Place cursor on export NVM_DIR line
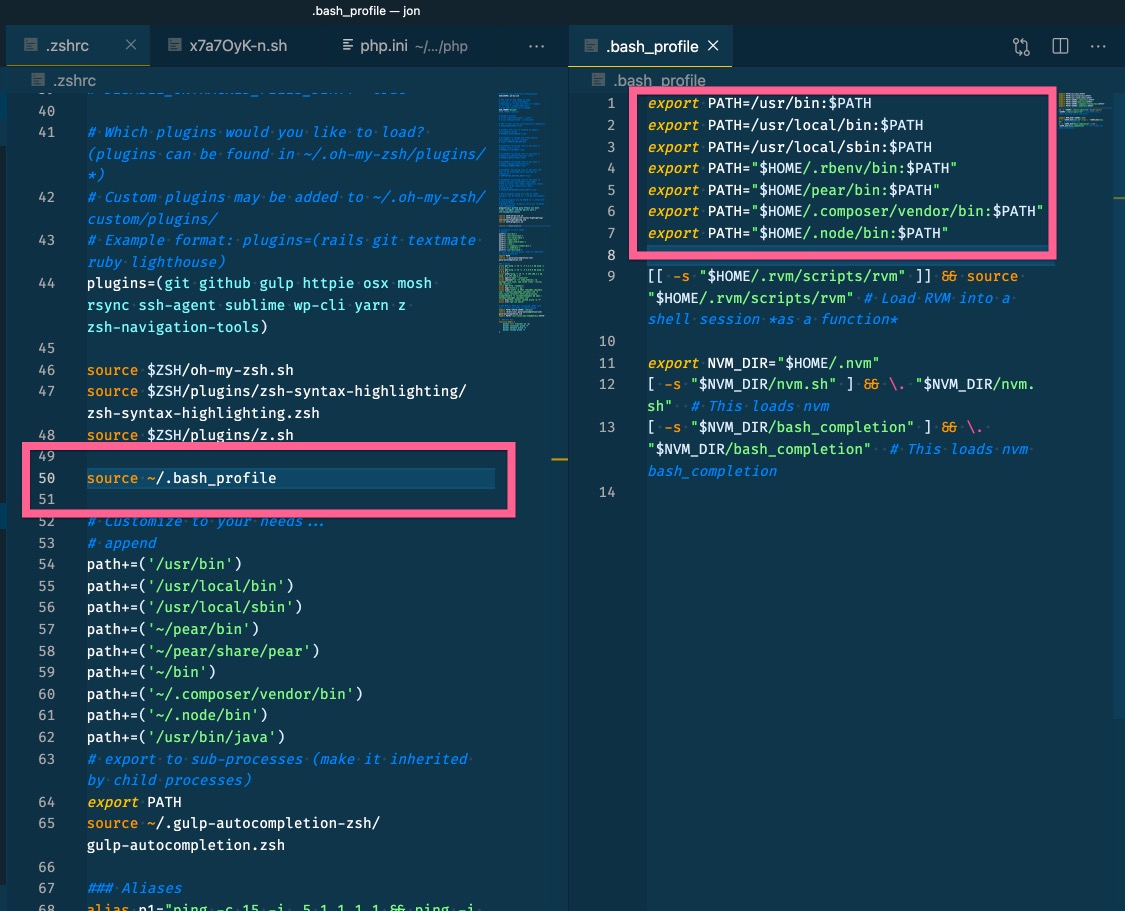 tap(763, 363)
